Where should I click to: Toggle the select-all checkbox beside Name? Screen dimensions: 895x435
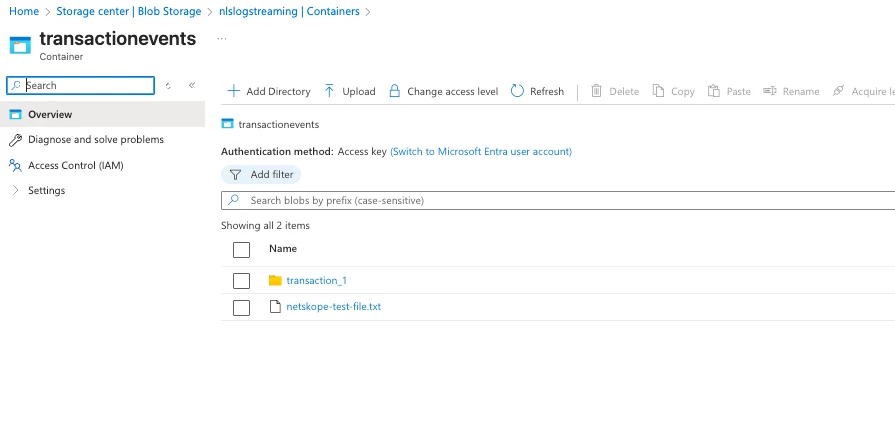point(241,250)
